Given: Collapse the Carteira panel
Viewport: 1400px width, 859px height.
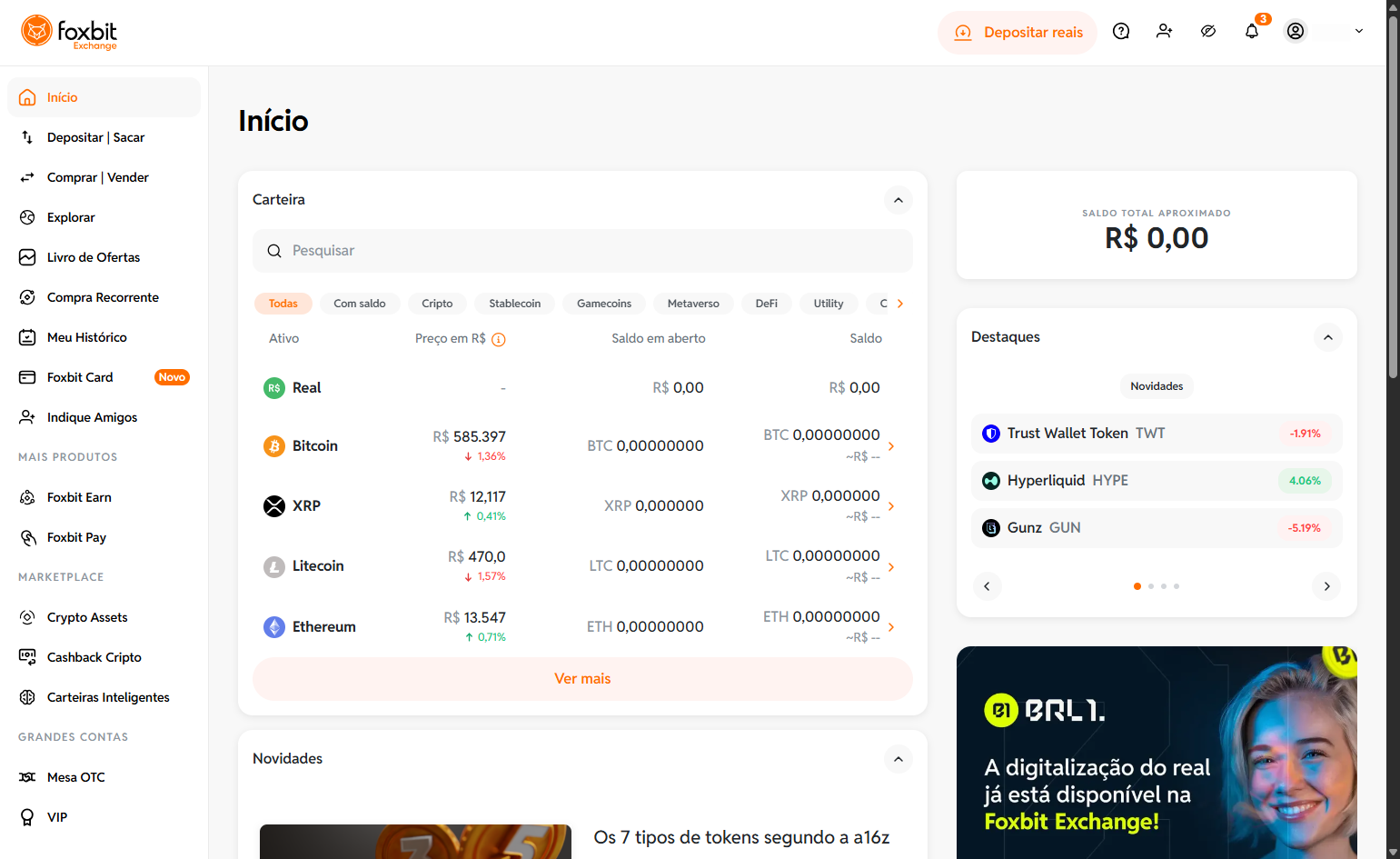Looking at the screenshot, I should click(899, 200).
